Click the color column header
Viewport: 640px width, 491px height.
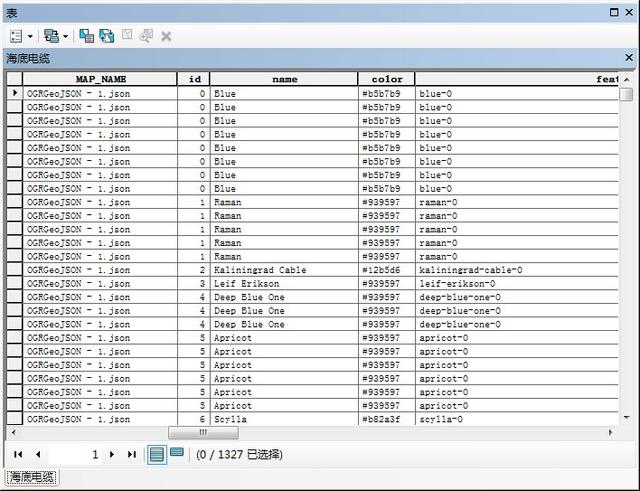click(387, 78)
